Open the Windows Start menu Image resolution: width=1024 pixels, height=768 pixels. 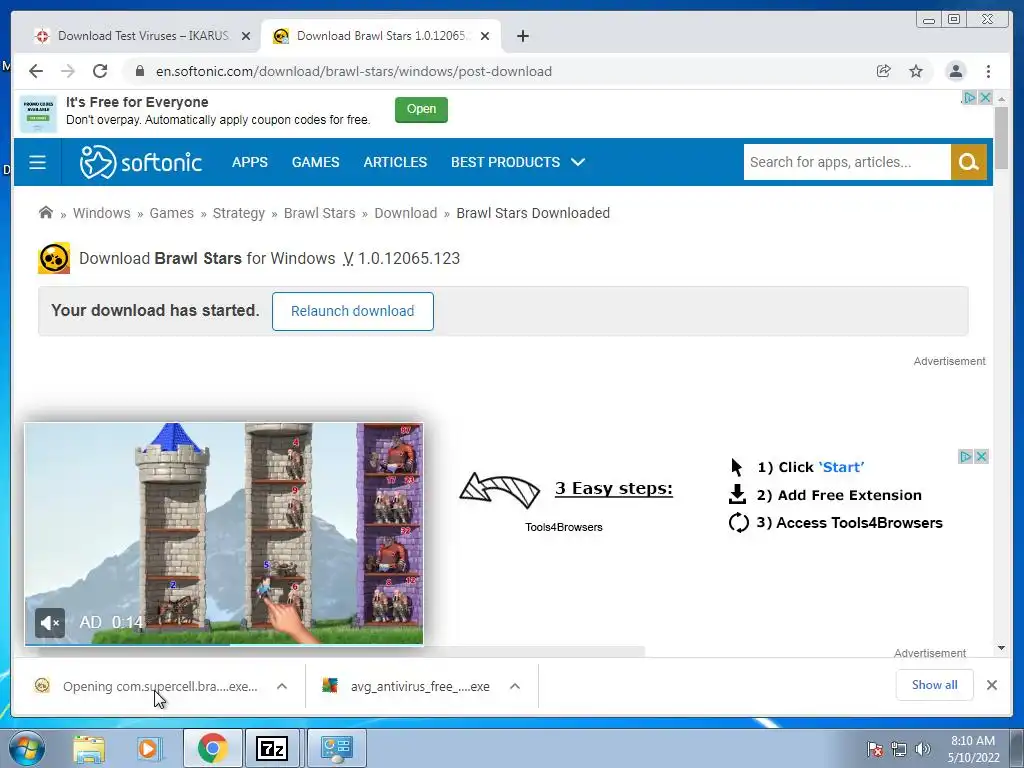[27, 748]
